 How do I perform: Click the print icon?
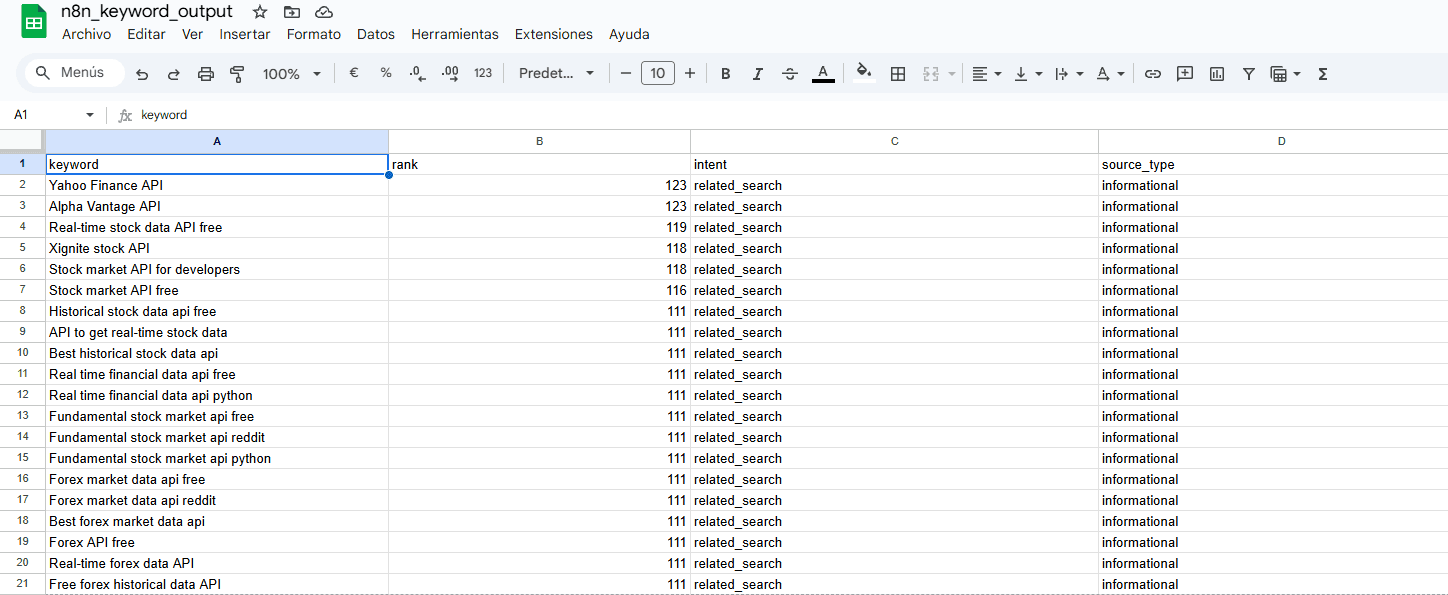206,74
